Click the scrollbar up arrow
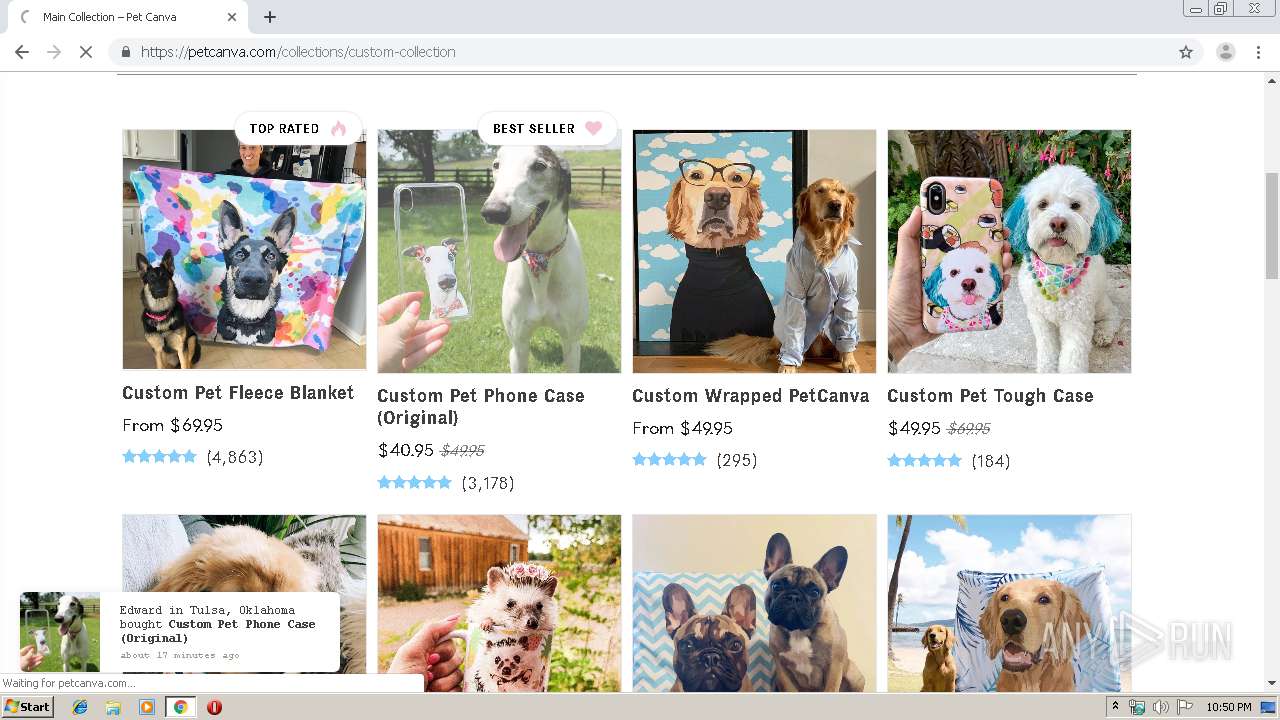 click(x=1271, y=80)
